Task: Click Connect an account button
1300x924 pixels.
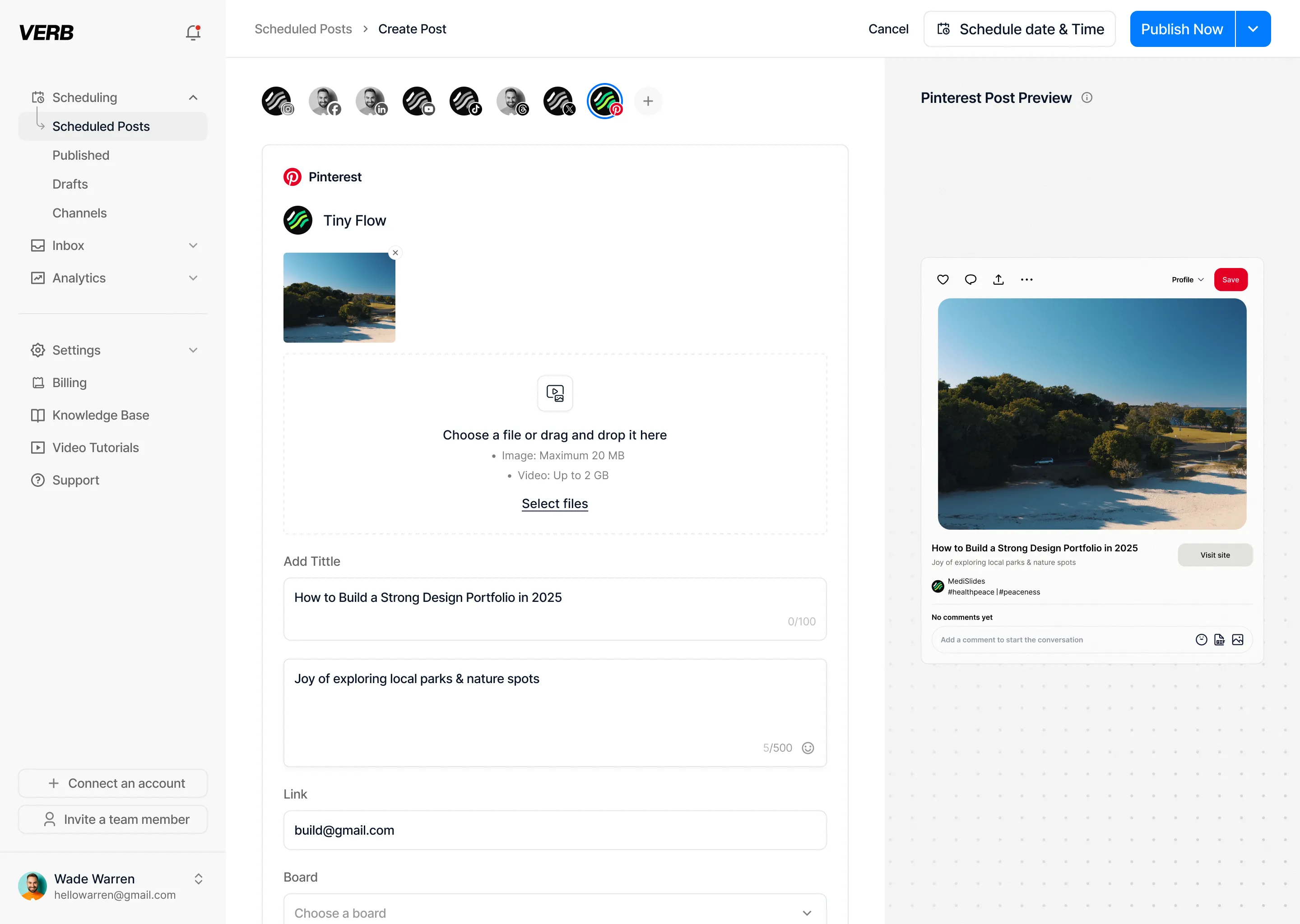Action: [x=113, y=784]
